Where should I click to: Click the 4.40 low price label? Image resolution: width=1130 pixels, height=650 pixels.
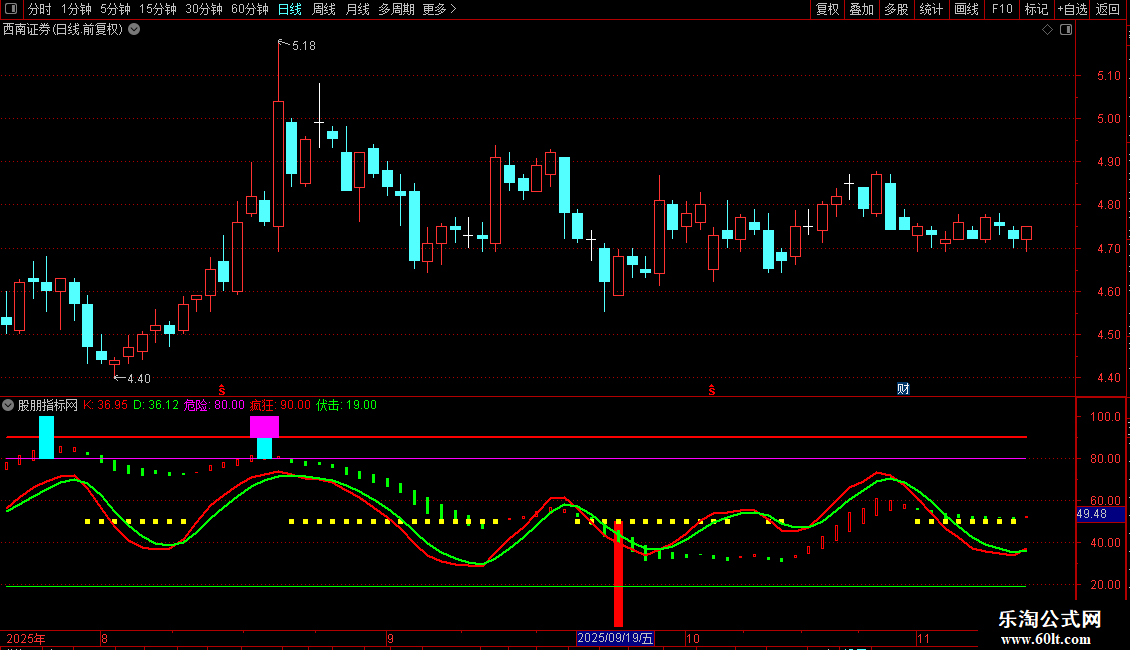(x=138, y=378)
